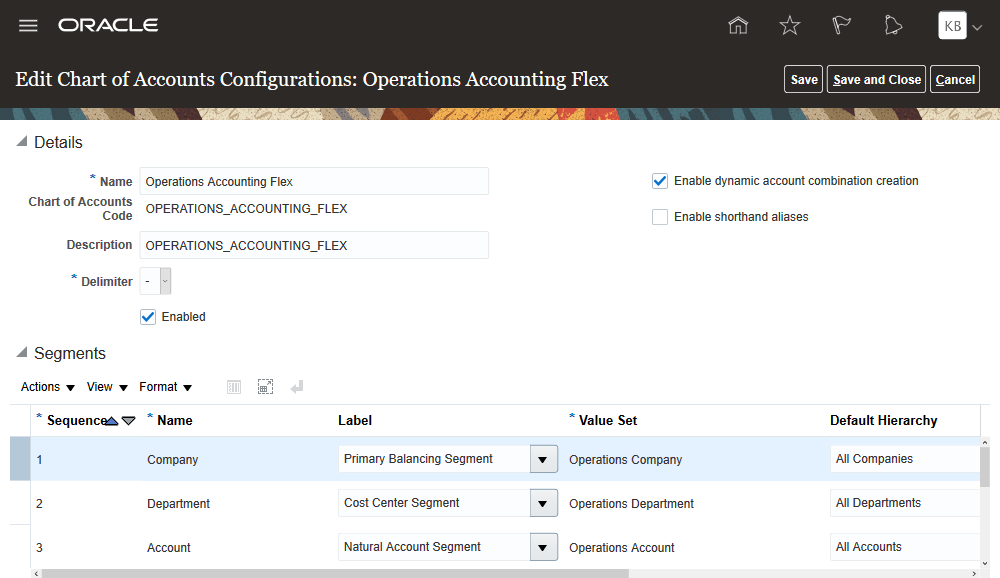Click the Description input field
The height and width of the screenshot is (578, 1000).
coord(314,246)
